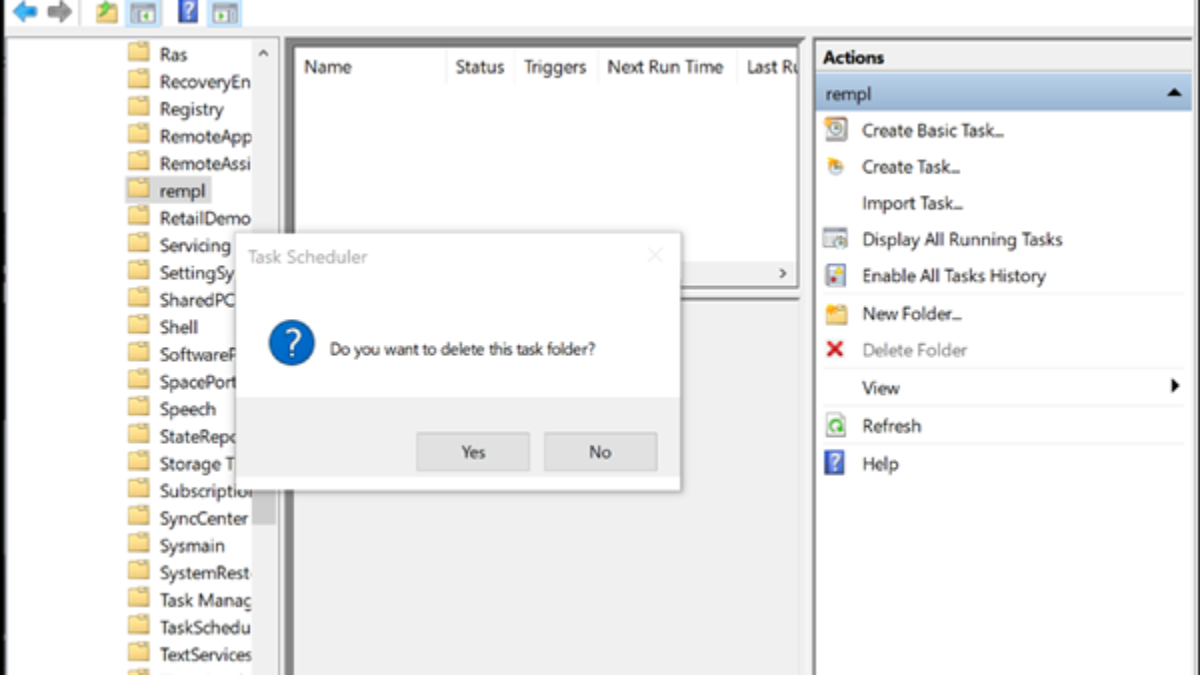Select Create Task... action
Screen dimensions: 1200x675
point(911,167)
